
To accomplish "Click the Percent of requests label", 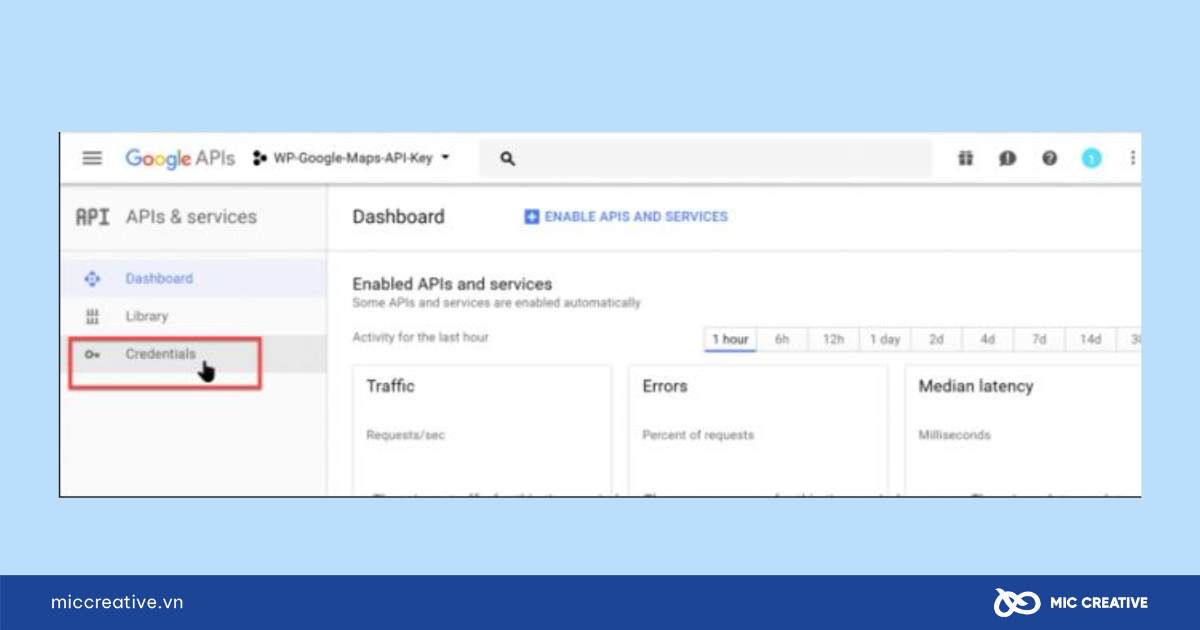I will point(698,435).
